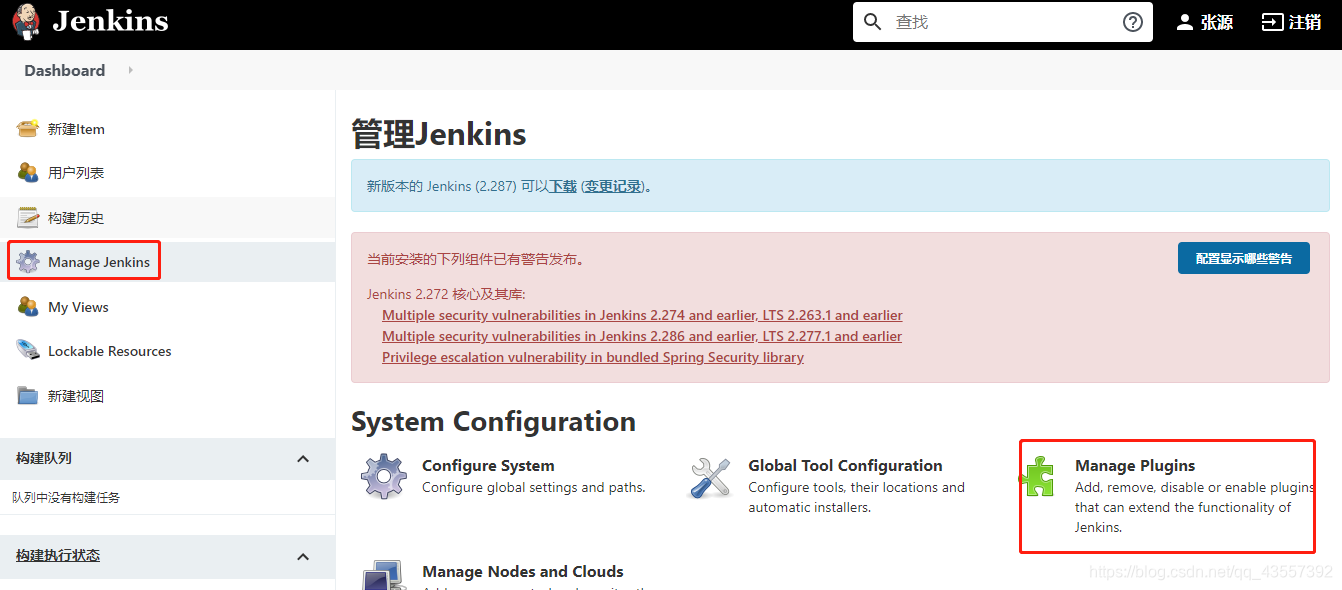The width and height of the screenshot is (1342, 590).
Task: Click the Manage Nodes and Clouds computer icon
Action: [384, 575]
